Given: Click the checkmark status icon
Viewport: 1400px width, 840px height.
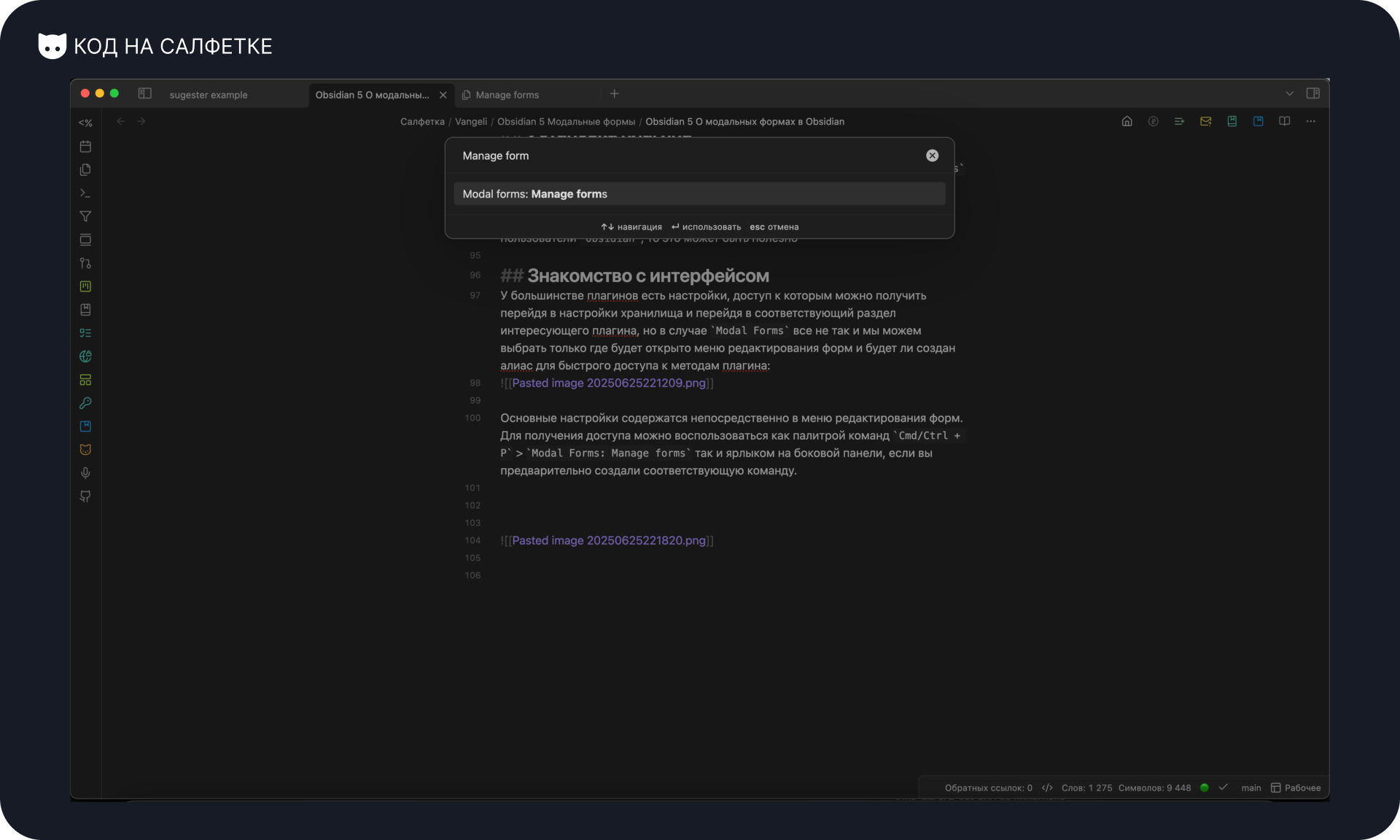Looking at the screenshot, I should pos(1224,787).
